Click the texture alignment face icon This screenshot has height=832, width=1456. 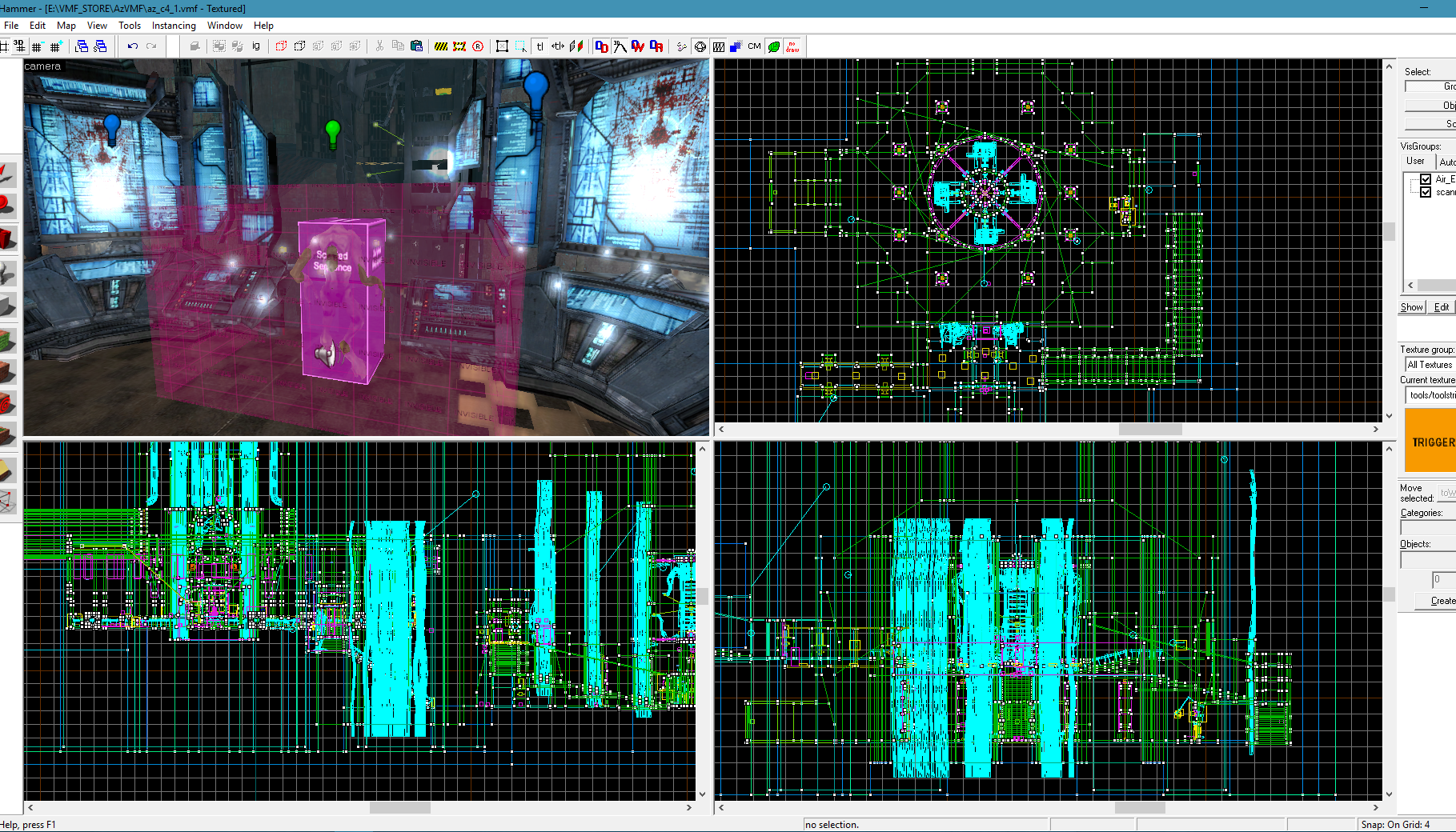[x=576, y=46]
